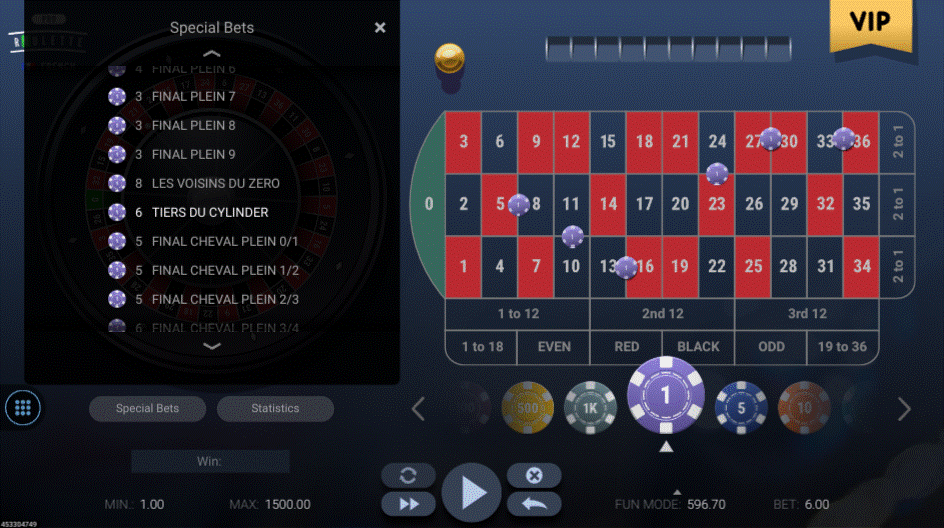
Task: Show next chips with the right arrow
Action: (x=904, y=409)
